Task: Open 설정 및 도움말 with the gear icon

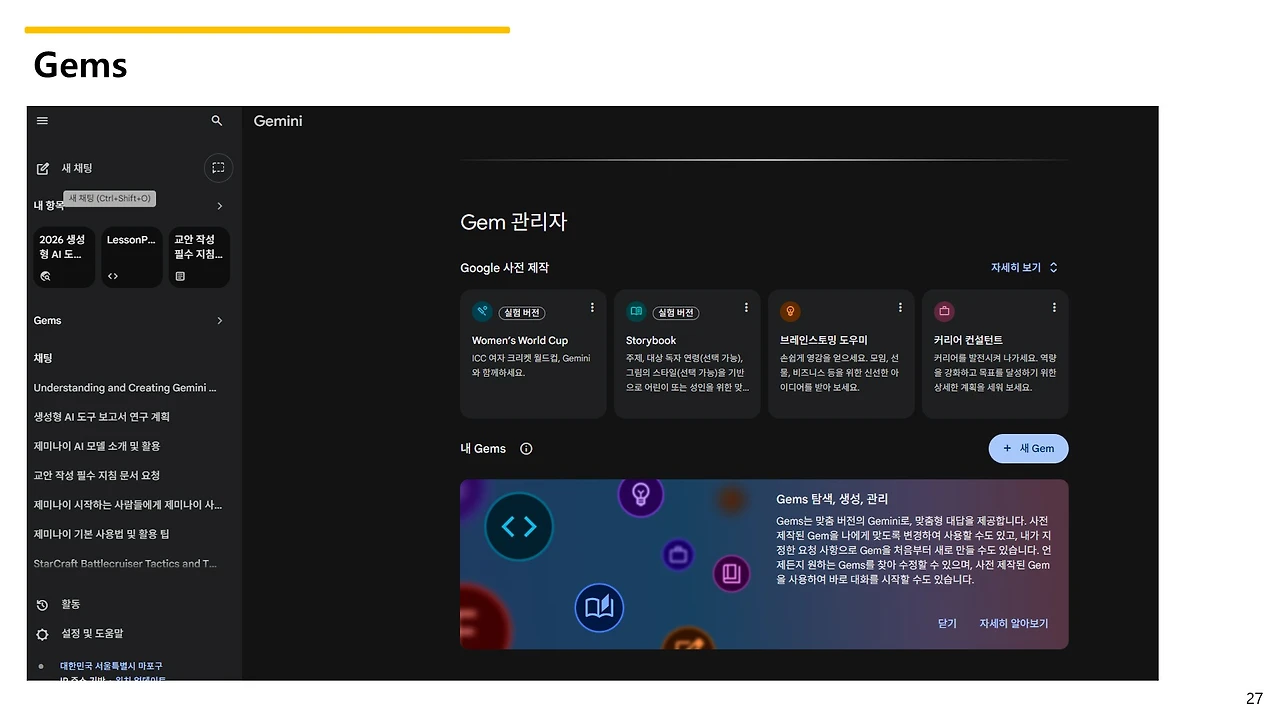Action: (42, 634)
